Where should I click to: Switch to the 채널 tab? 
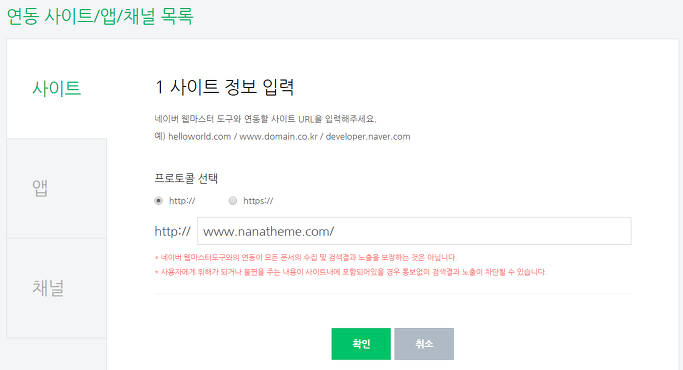[57, 288]
